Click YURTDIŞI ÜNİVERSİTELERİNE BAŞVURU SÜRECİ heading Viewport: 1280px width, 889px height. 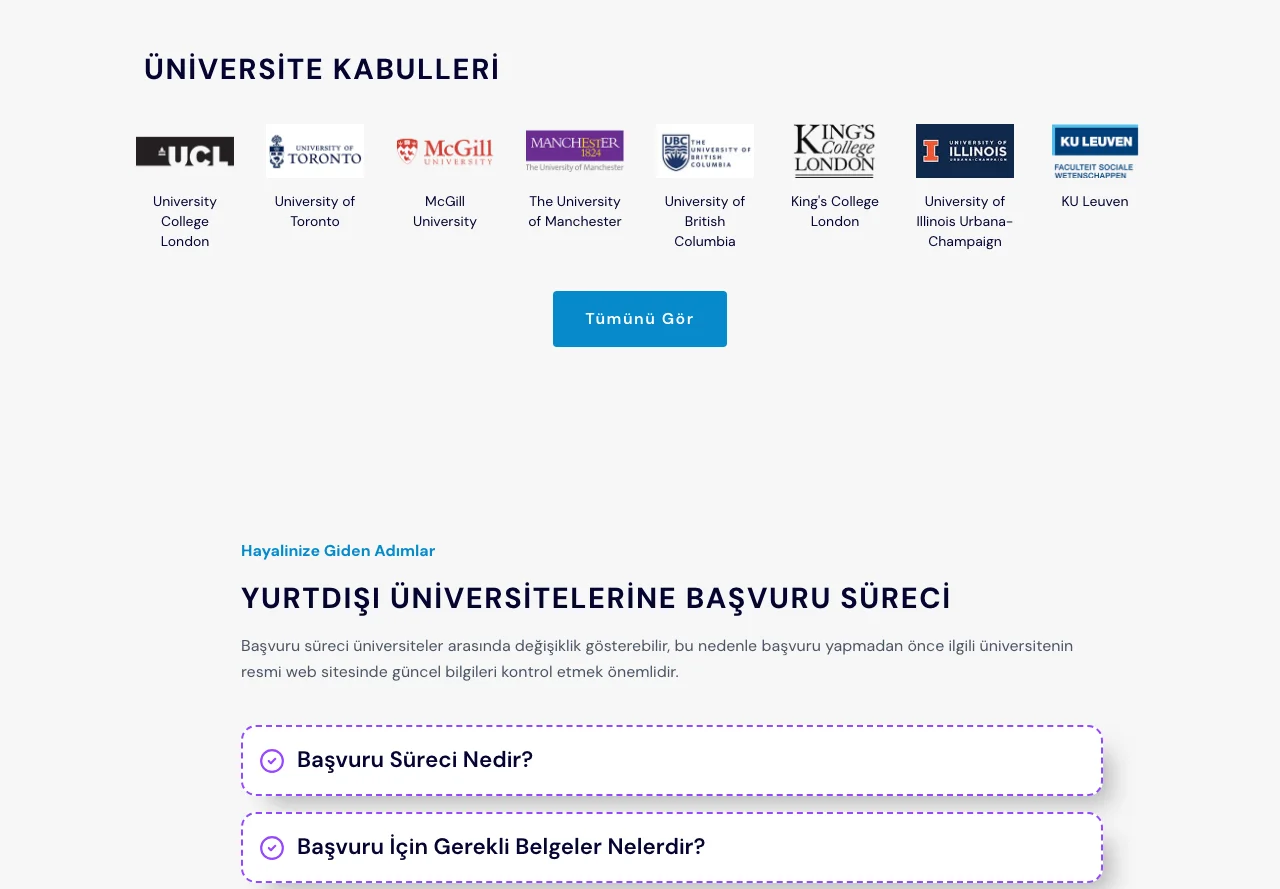pos(596,598)
